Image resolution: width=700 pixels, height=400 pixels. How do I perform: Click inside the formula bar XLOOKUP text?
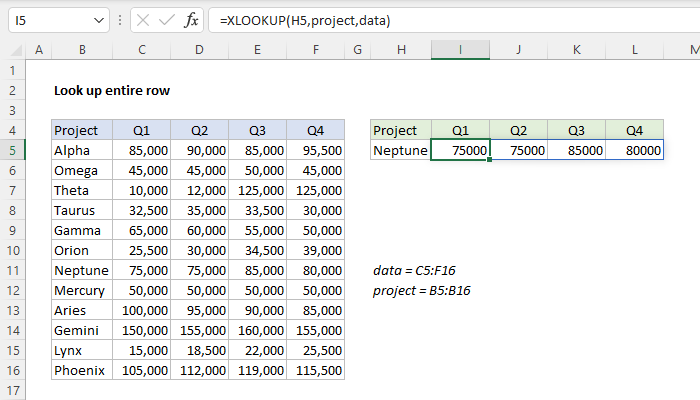(305, 21)
